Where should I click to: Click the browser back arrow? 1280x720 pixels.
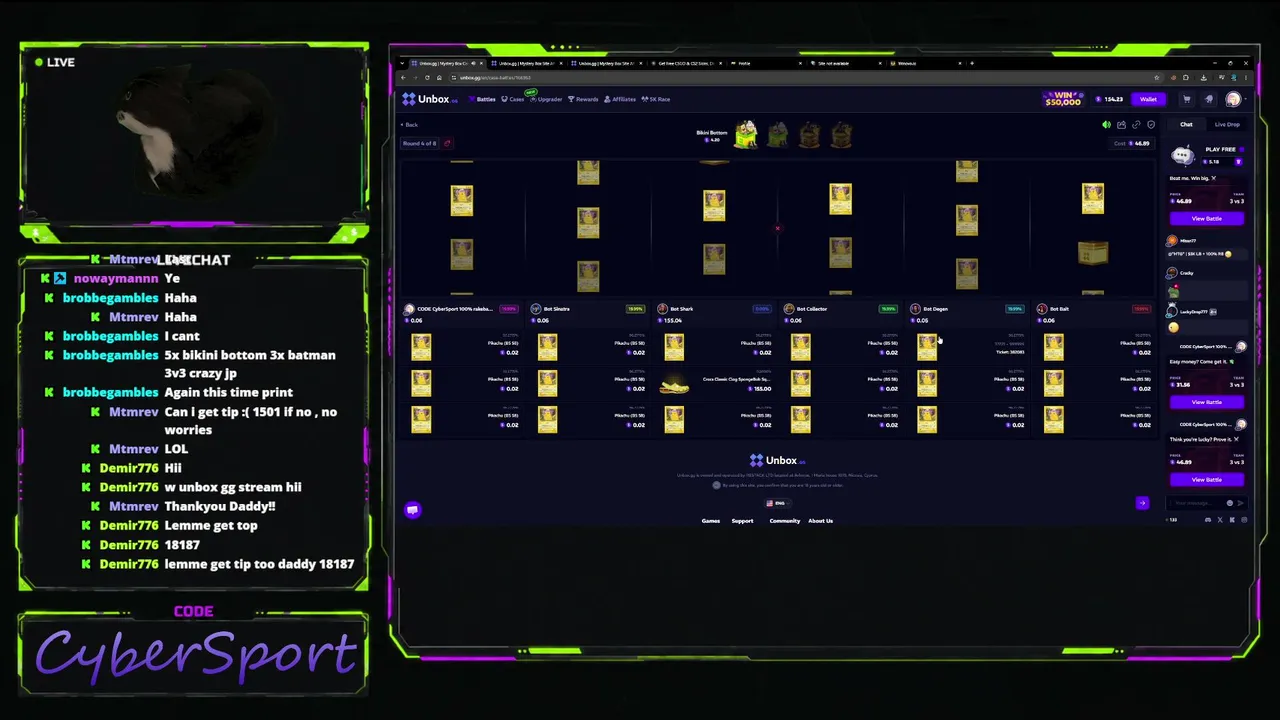click(403, 77)
